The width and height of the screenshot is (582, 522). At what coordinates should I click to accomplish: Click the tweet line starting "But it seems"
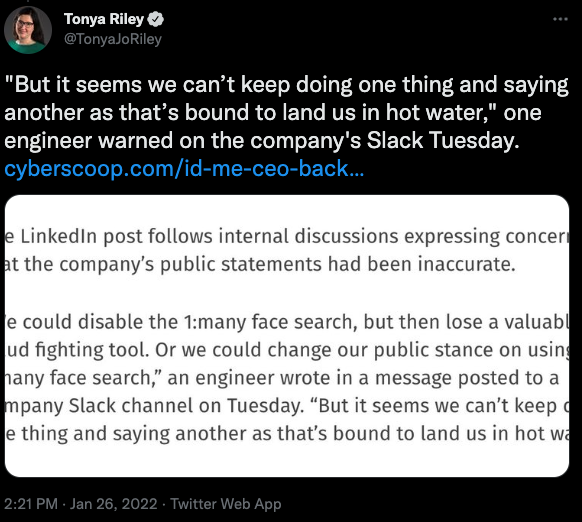pyautogui.click(x=286, y=84)
